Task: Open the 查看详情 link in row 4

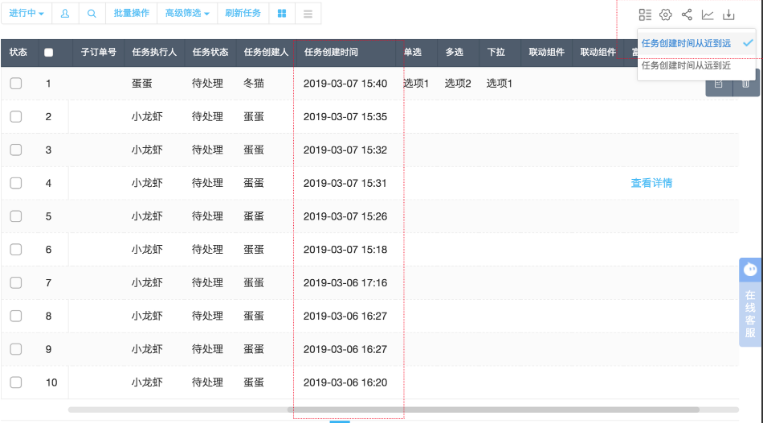Action: [x=651, y=183]
